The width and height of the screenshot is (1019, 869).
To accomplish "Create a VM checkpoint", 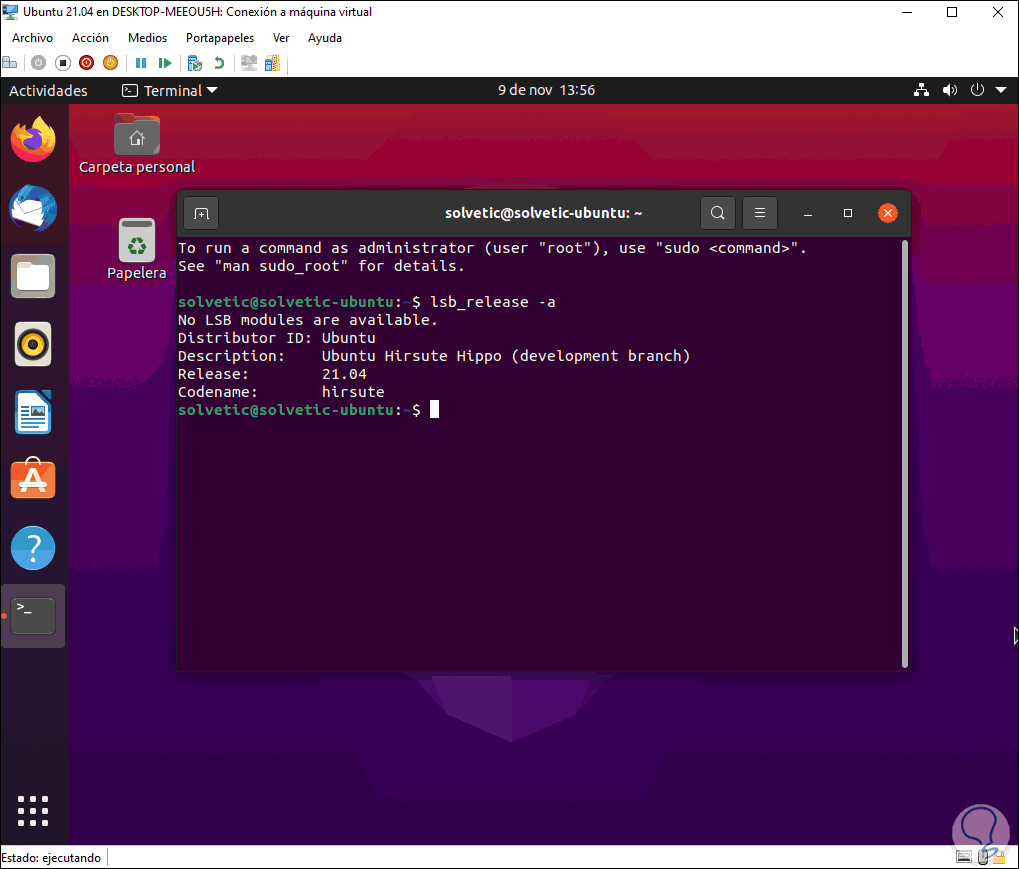I will pyautogui.click(x=195, y=63).
